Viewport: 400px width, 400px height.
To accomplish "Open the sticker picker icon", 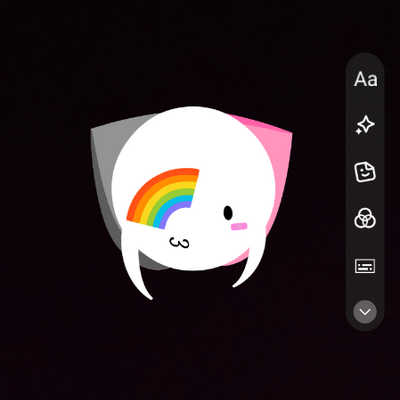I will tap(365, 172).
